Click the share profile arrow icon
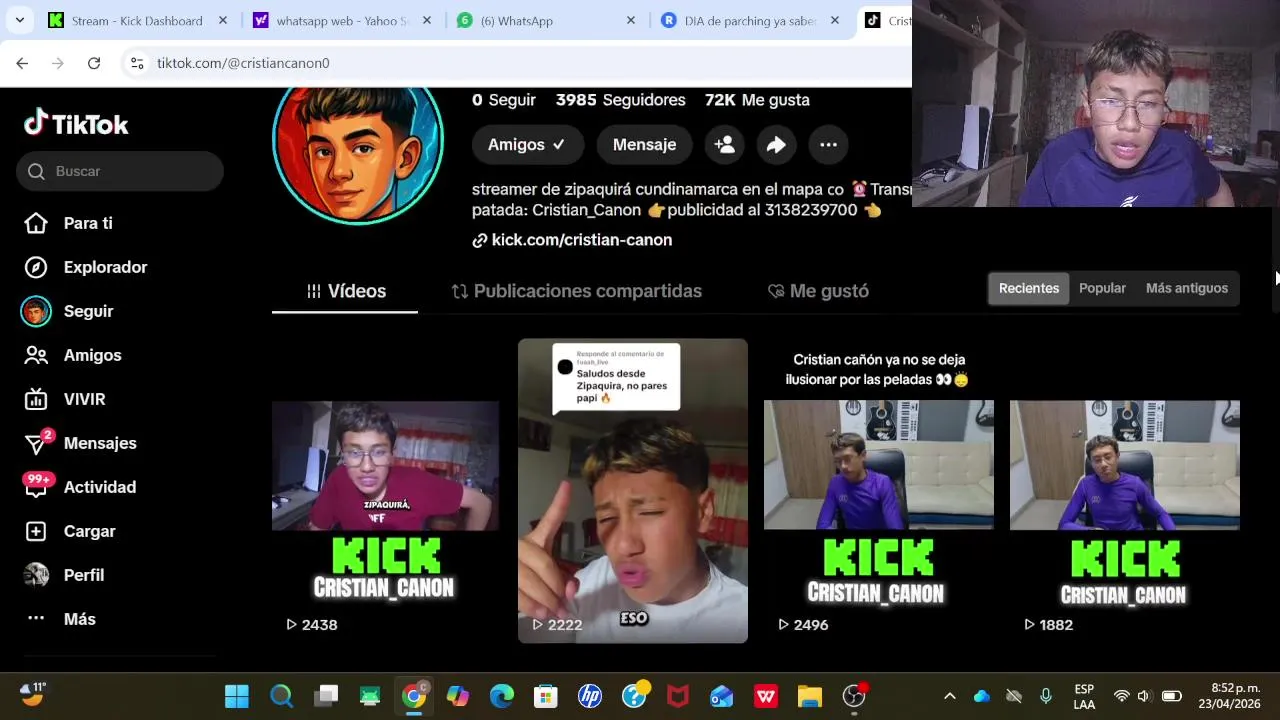Screen dimensions: 1280x720 (x=776, y=145)
